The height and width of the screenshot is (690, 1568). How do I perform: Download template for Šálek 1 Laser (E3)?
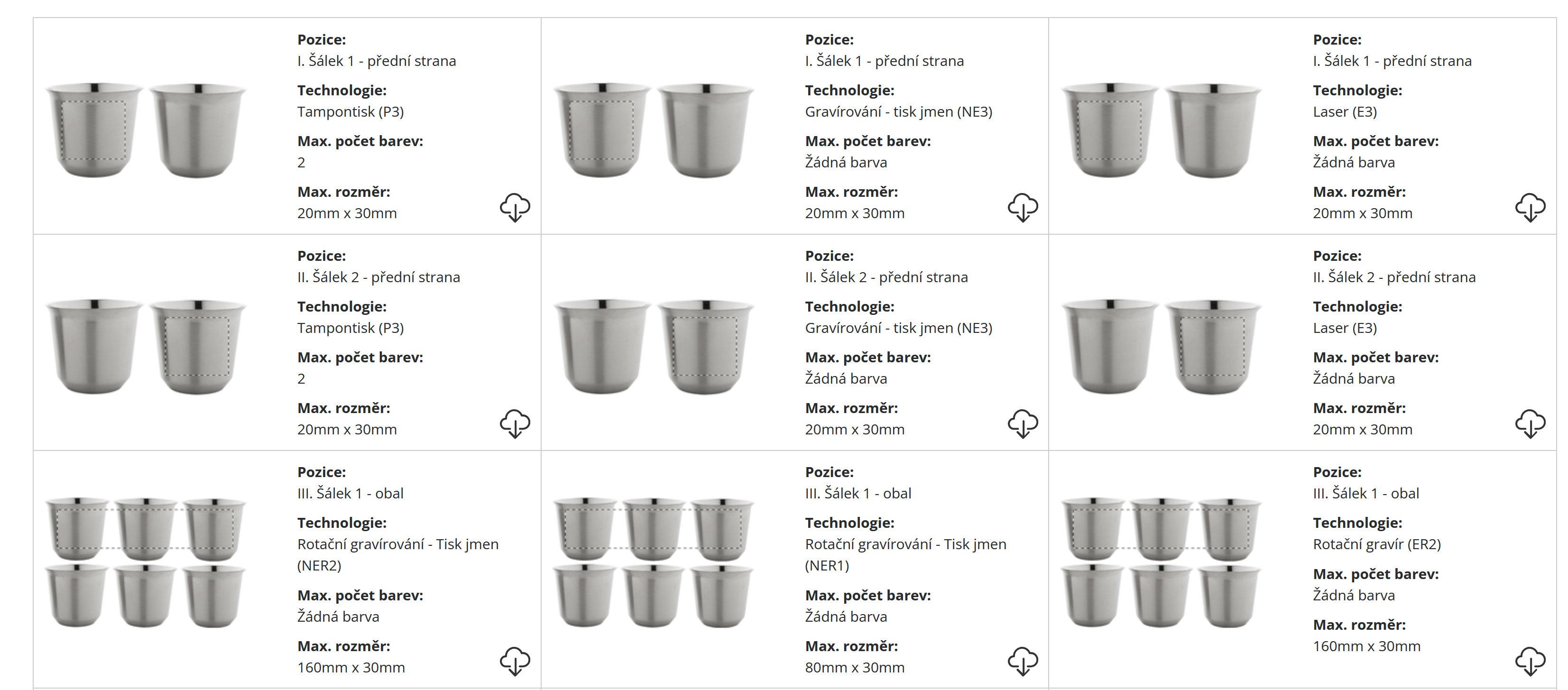click(1530, 208)
